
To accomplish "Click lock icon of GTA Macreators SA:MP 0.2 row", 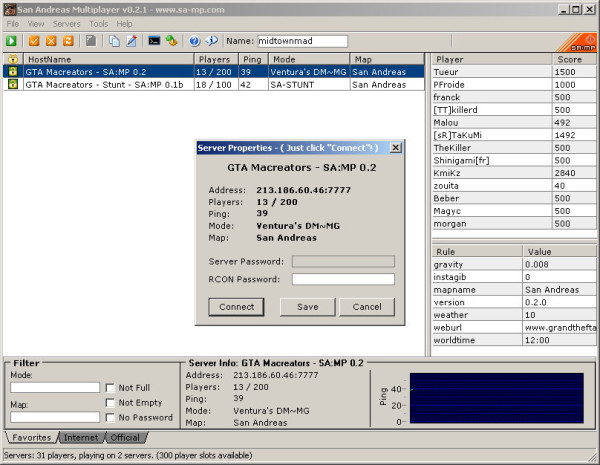I will coord(13,72).
